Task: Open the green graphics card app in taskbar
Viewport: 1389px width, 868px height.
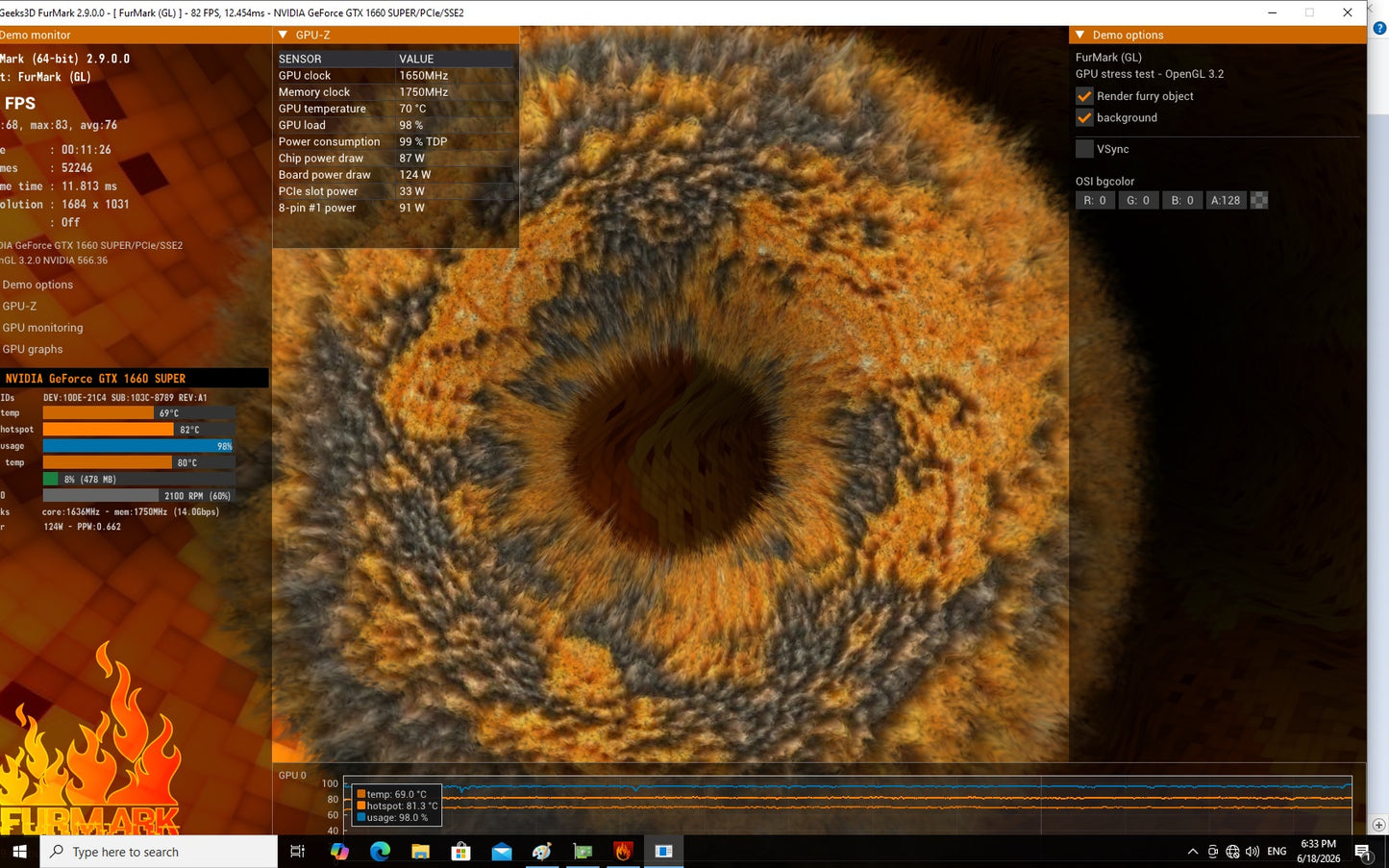Action: click(x=583, y=852)
